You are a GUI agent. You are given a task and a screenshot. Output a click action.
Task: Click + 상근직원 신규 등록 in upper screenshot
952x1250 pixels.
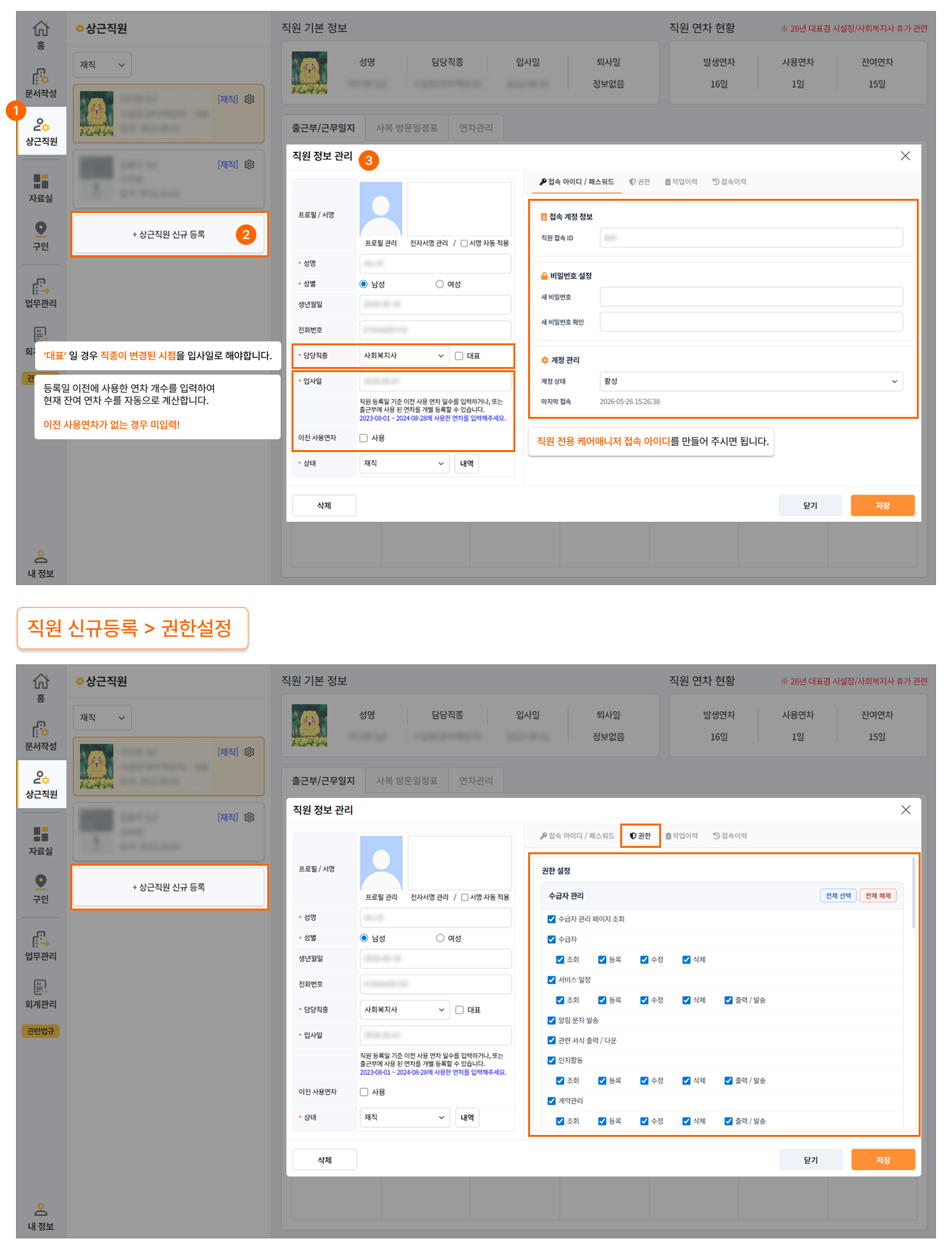[169, 235]
